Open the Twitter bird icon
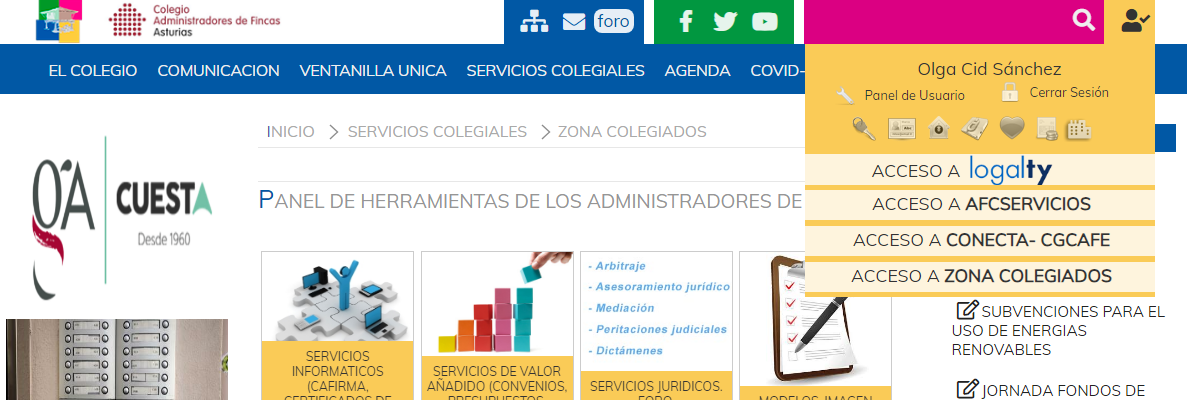This screenshot has height=400, width=1187. (x=725, y=21)
